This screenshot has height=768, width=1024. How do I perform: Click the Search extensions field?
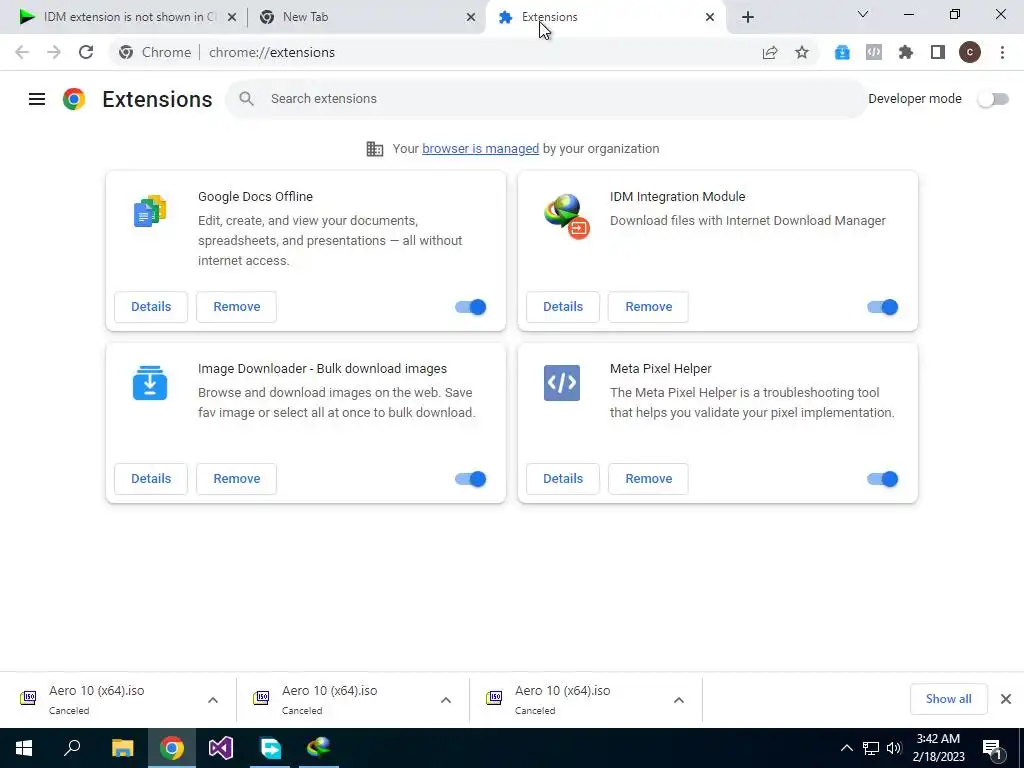click(545, 99)
